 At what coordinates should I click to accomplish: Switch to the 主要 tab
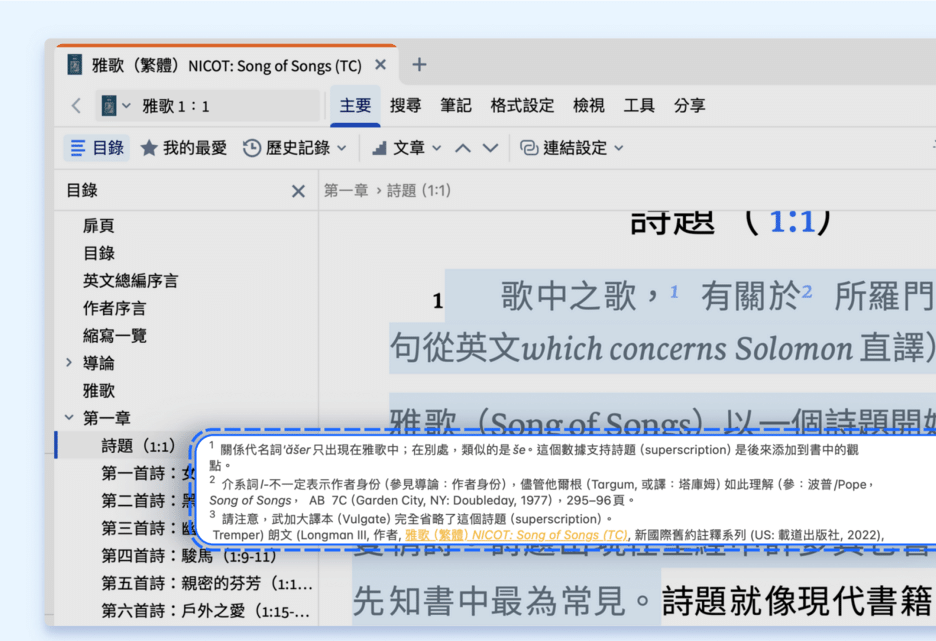point(355,106)
